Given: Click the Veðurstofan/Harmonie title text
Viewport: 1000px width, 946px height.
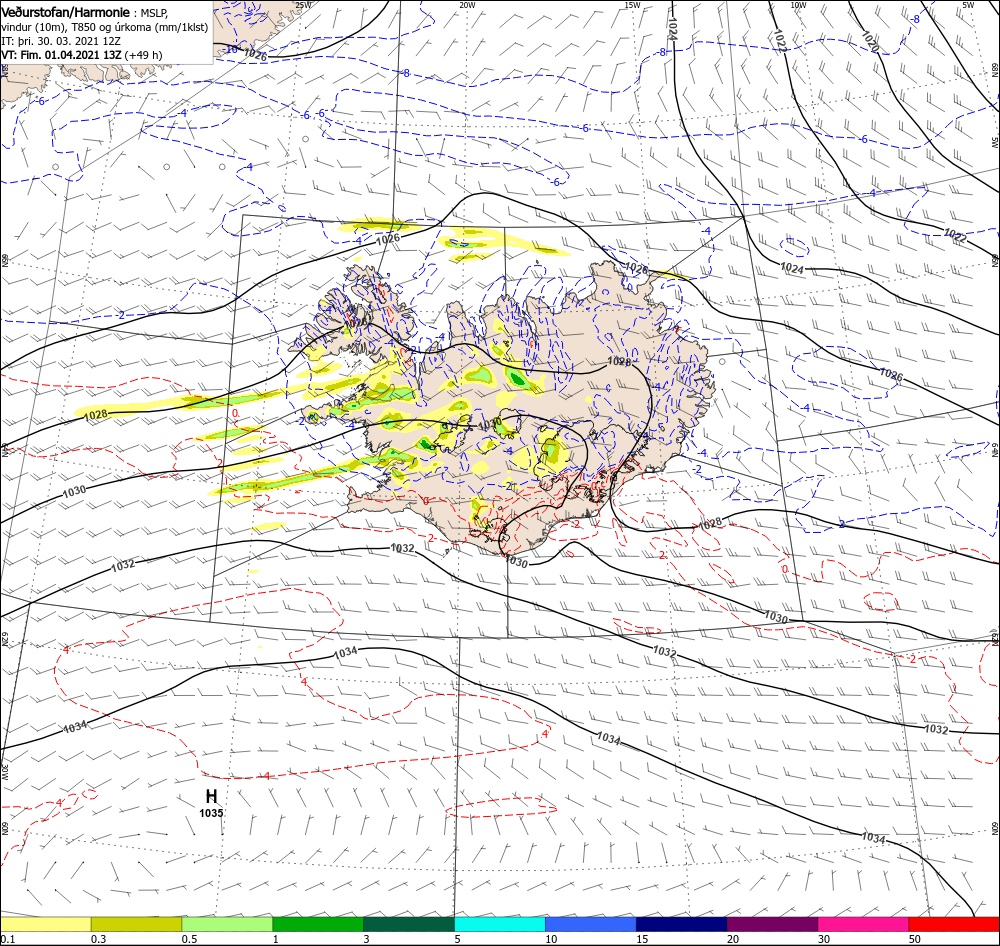Looking at the screenshot, I should tap(65, 12).
